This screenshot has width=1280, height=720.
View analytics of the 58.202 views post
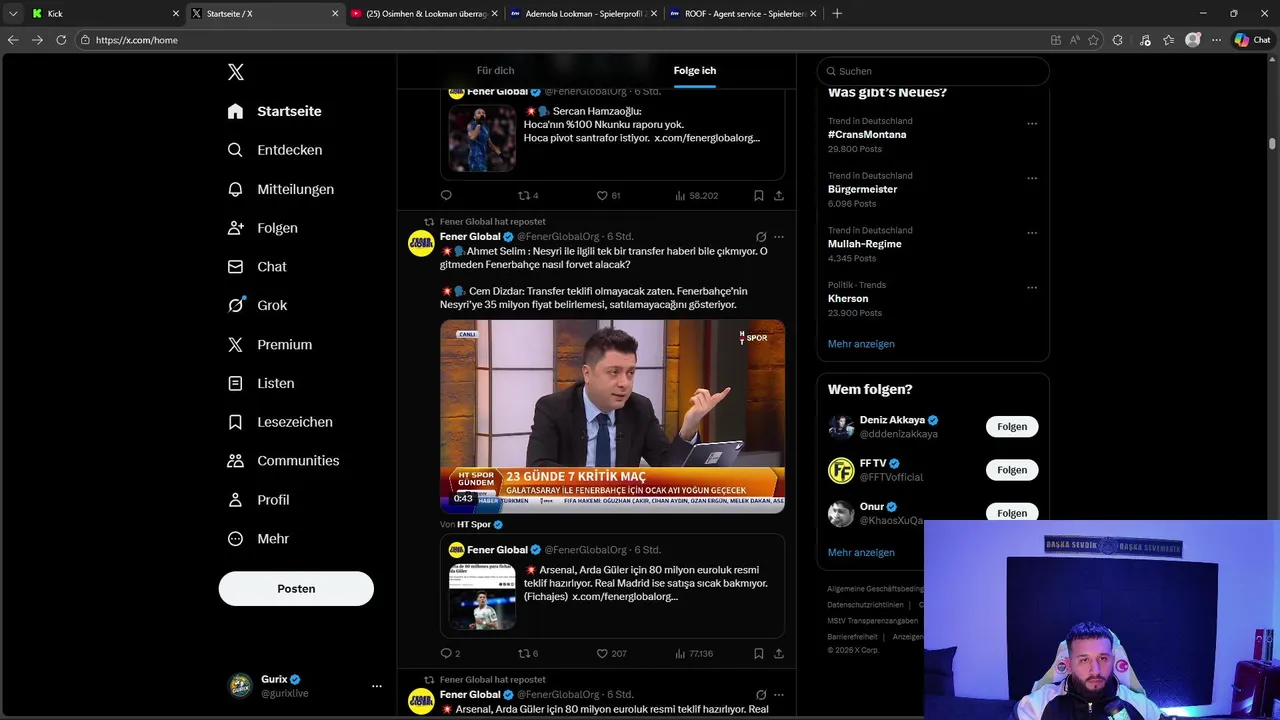coord(696,195)
